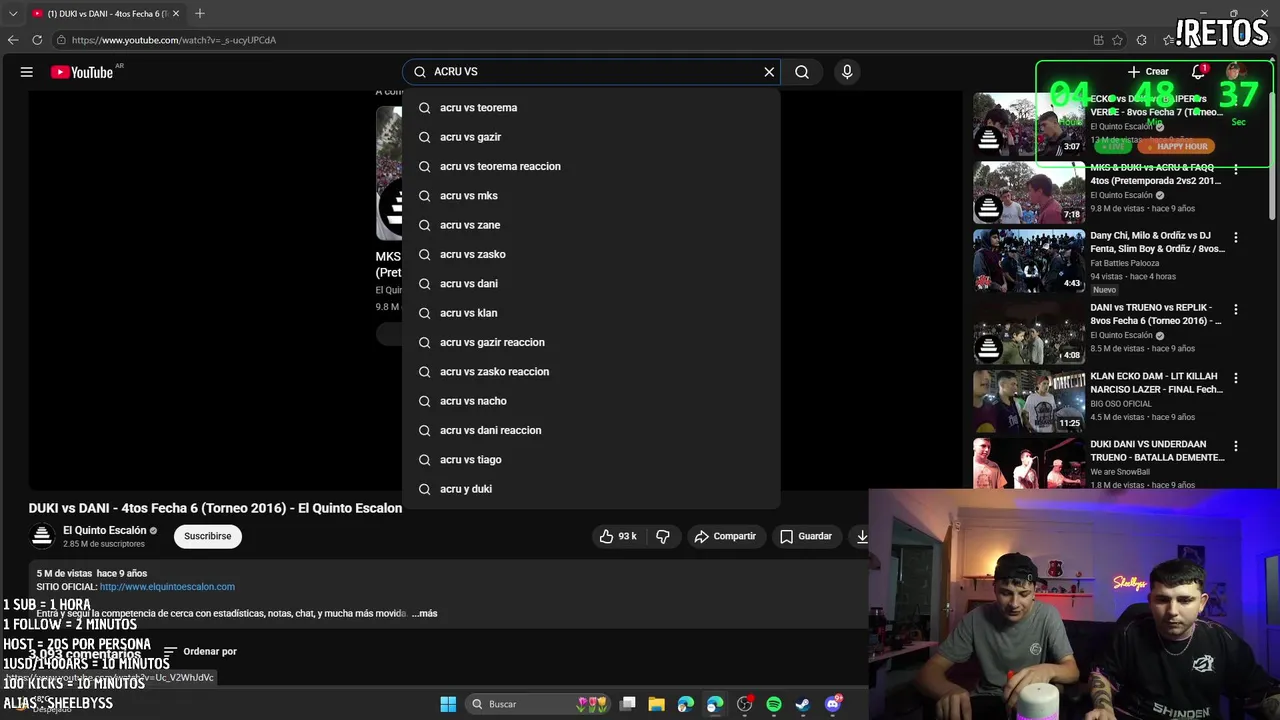Select the "acru y duki" suggestion
The height and width of the screenshot is (720, 1280).
click(591, 489)
